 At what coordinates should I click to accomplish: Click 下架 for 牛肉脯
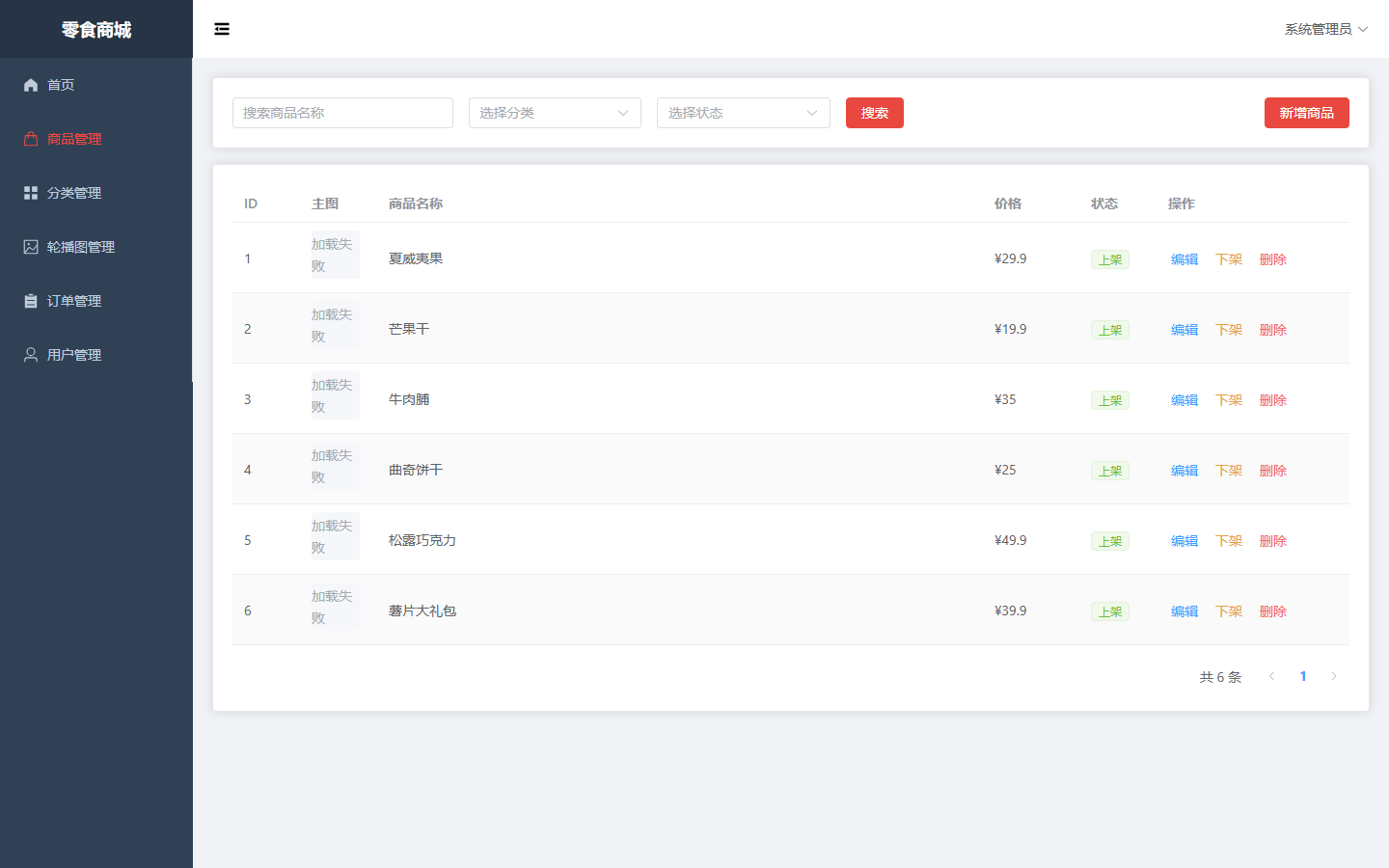(1229, 400)
